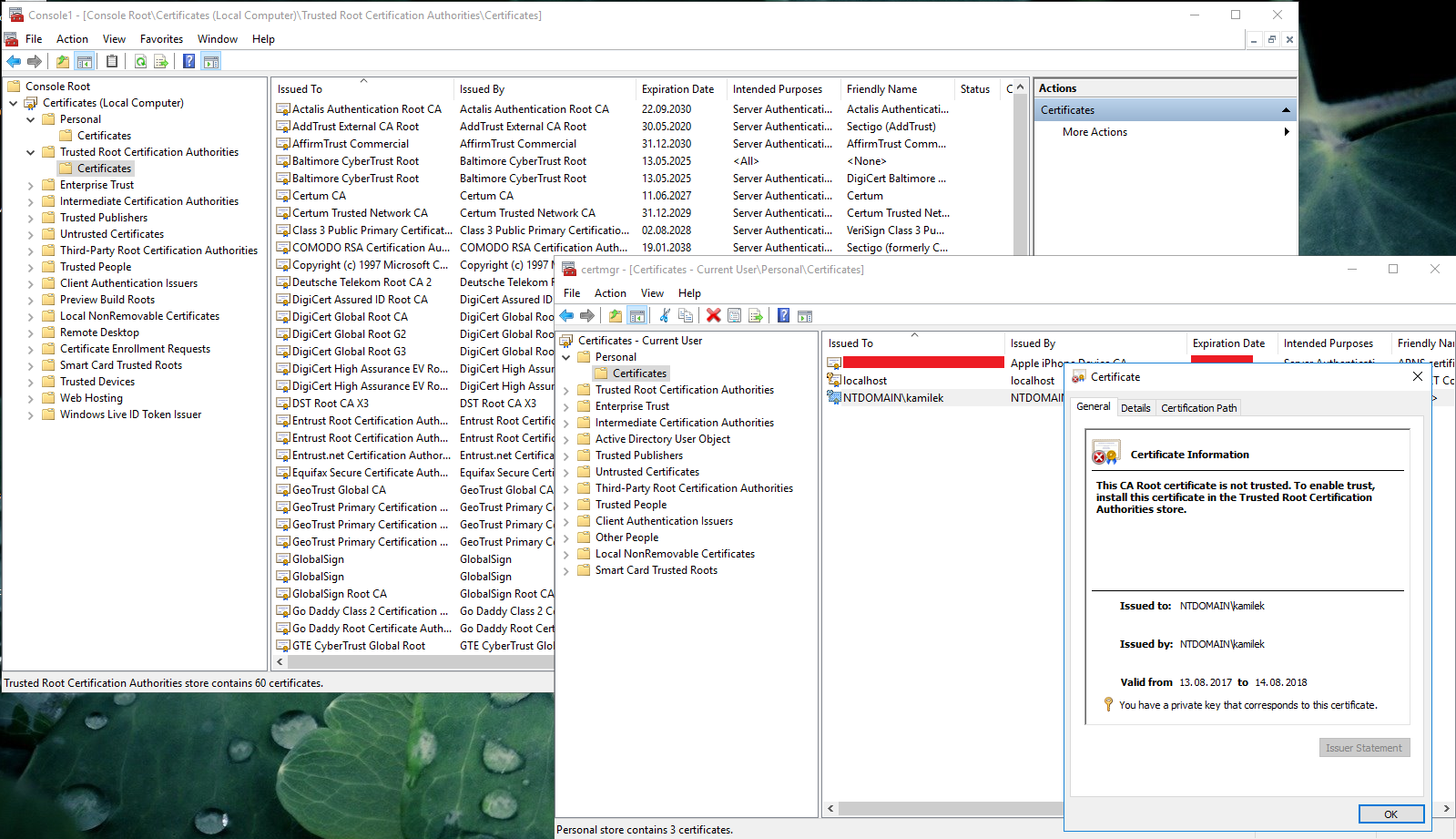This screenshot has height=839, width=1456.
Task: Click certificate icon of Certum CA row
Action: [283, 196]
